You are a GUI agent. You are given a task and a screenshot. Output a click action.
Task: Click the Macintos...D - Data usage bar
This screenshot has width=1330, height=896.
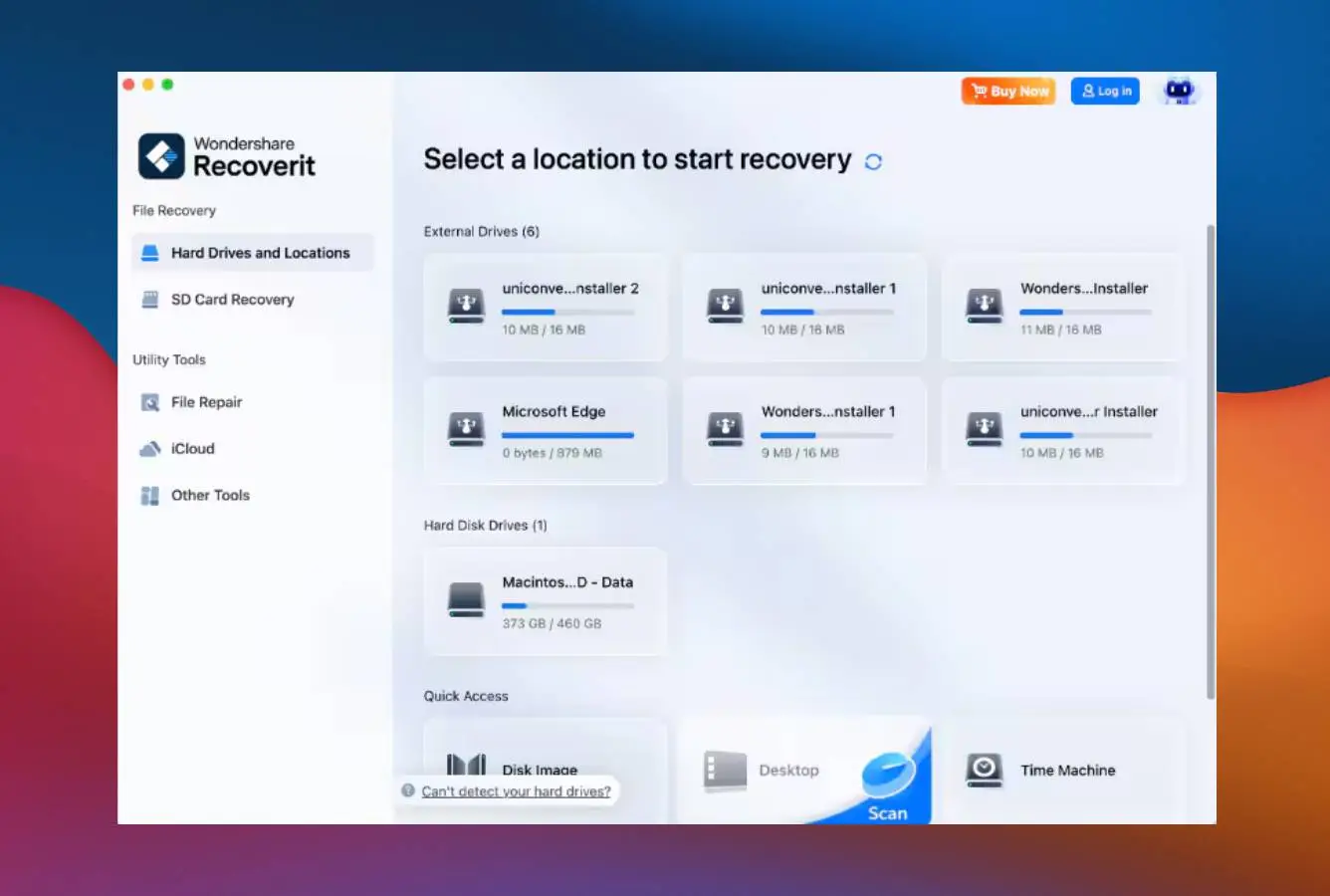click(x=567, y=605)
